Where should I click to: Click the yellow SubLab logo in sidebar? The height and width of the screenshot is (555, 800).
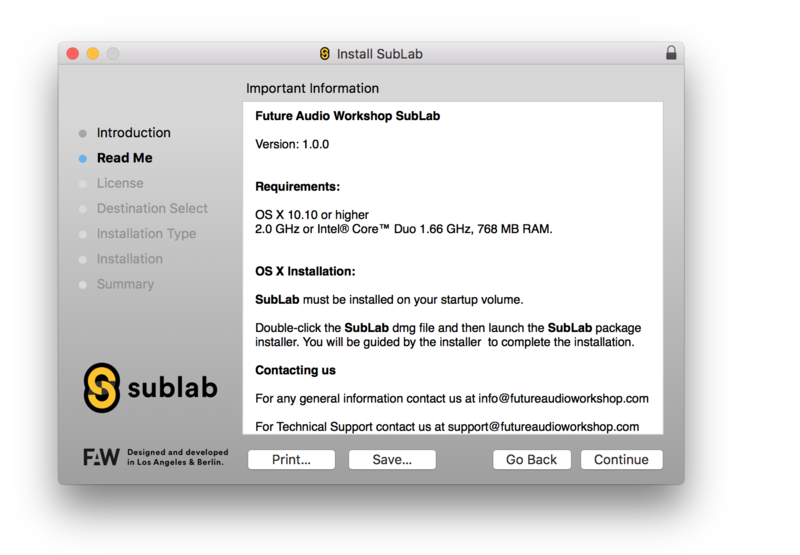point(102,387)
